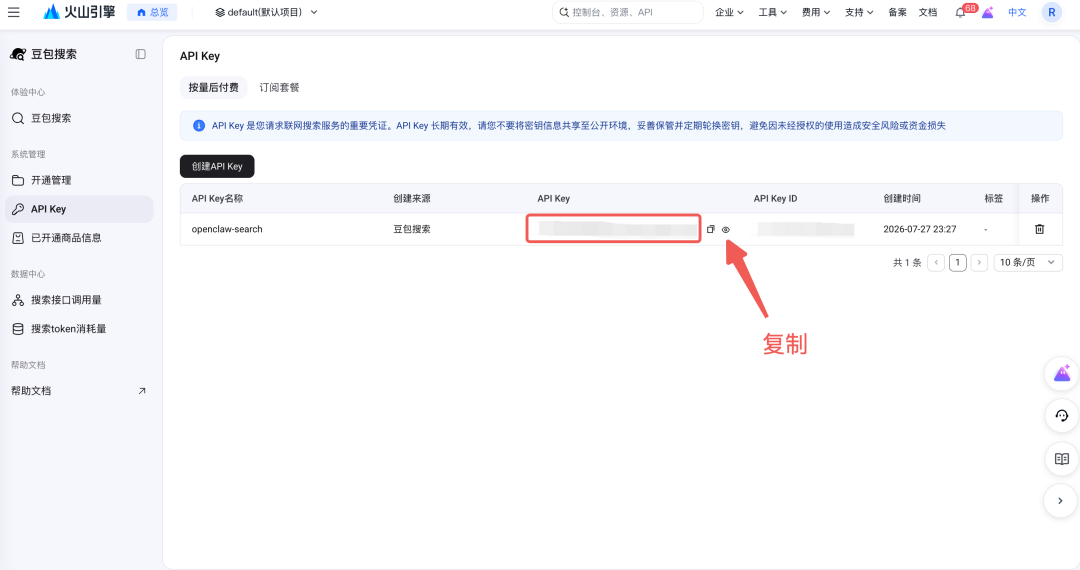
Task: Click the Volcano Engine logo
Action: (79, 12)
